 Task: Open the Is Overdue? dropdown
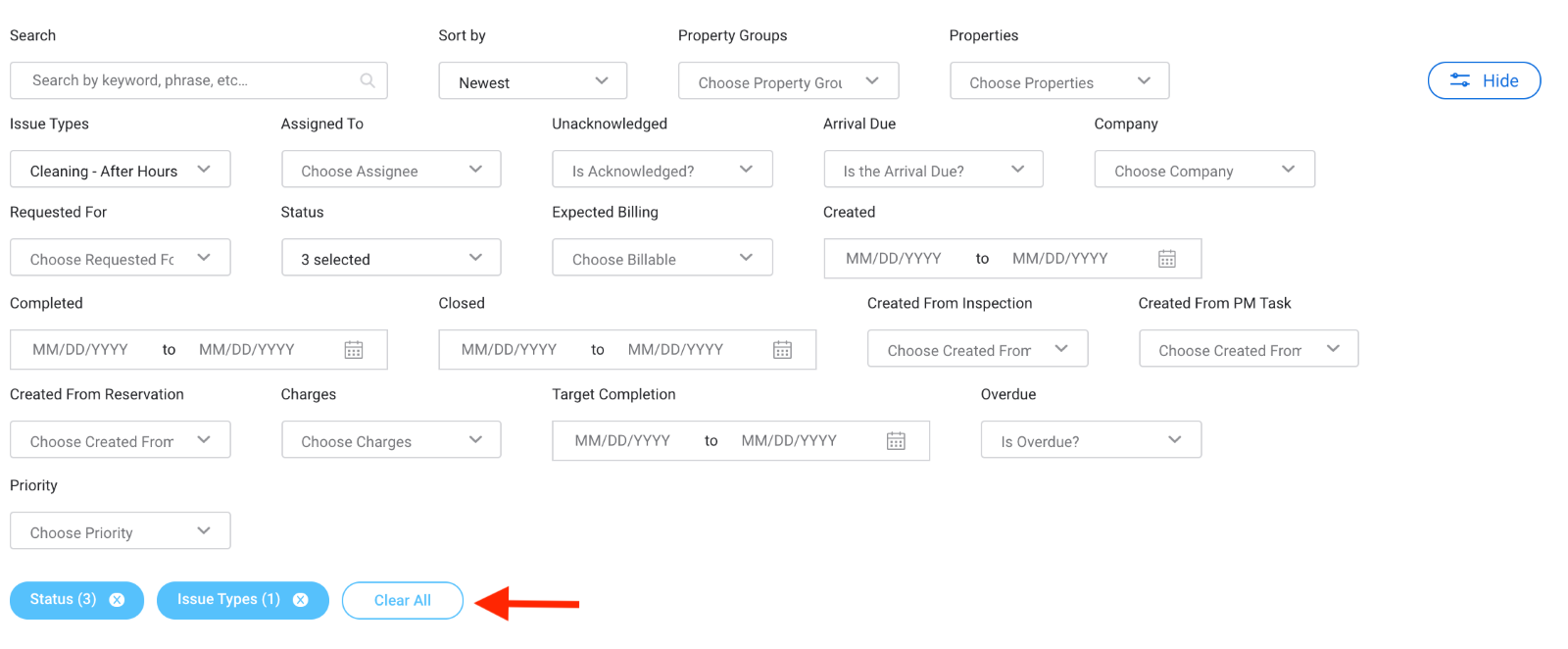coord(1091,440)
